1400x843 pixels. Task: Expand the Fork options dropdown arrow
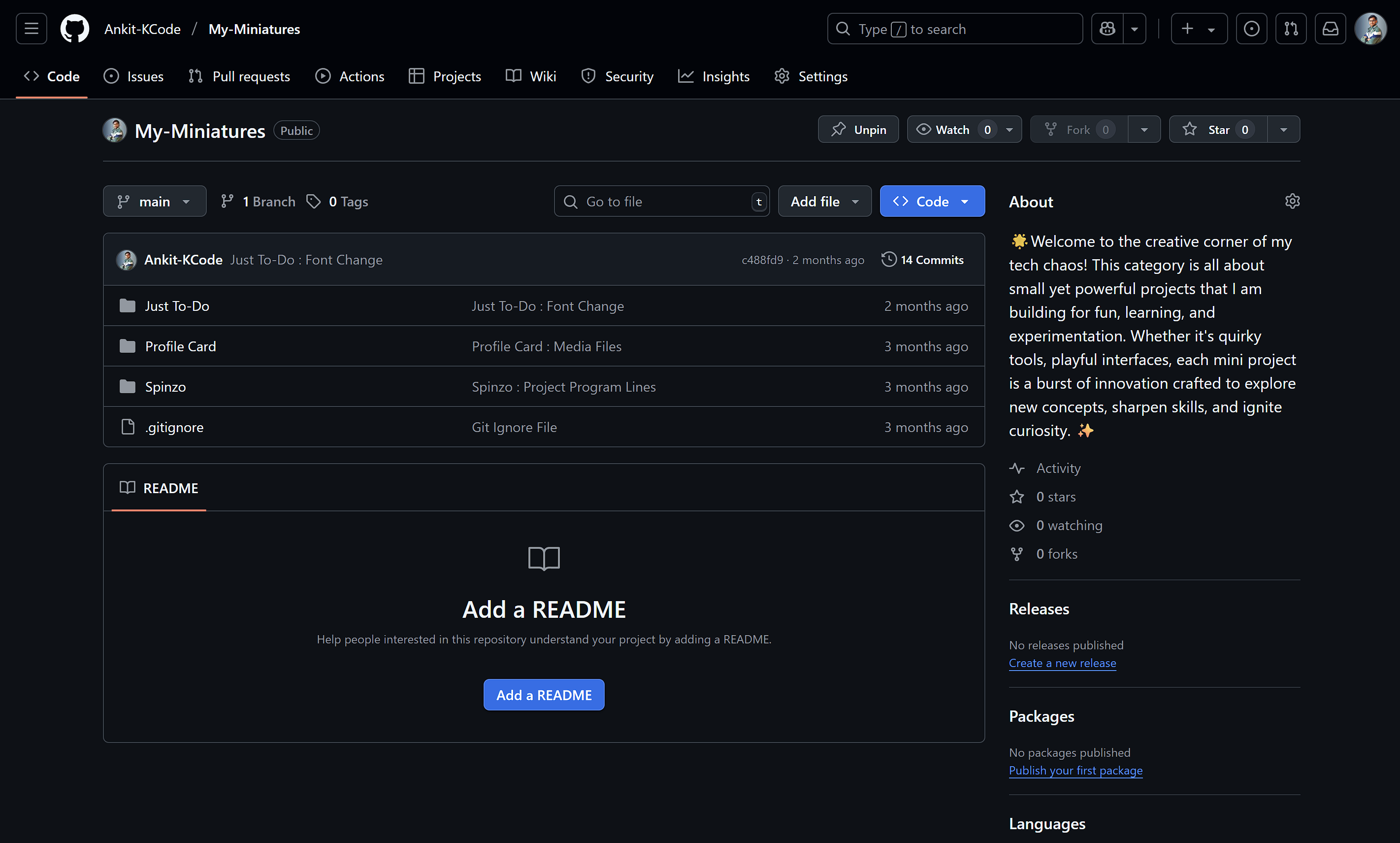pos(1144,130)
